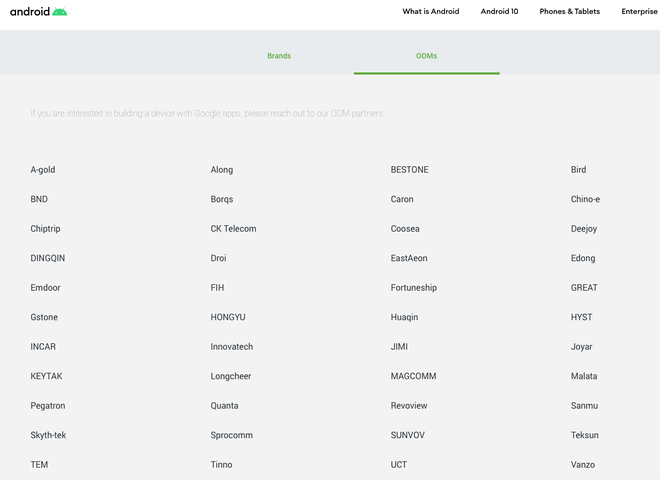Select Chiptrip from the list
The height and width of the screenshot is (480, 660).
(45, 229)
